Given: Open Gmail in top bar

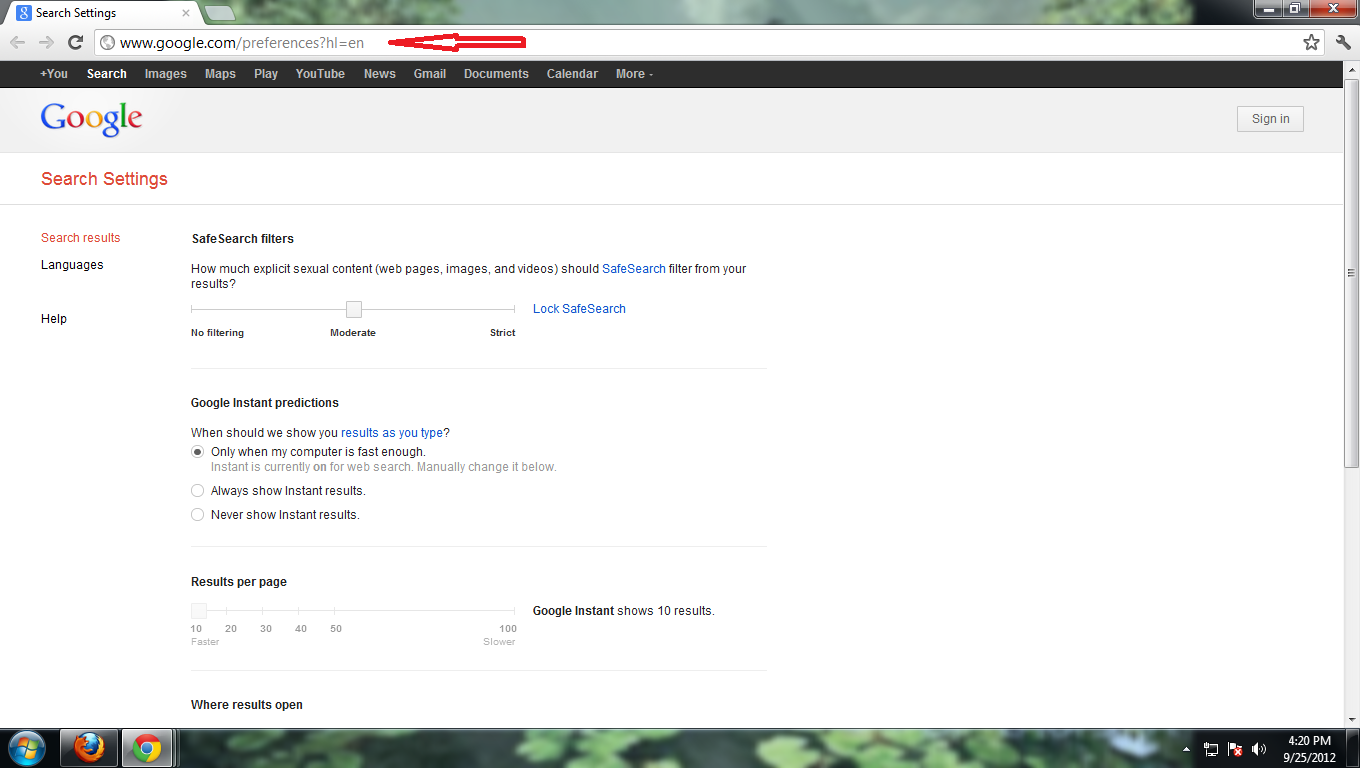Looking at the screenshot, I should point(430,74).
